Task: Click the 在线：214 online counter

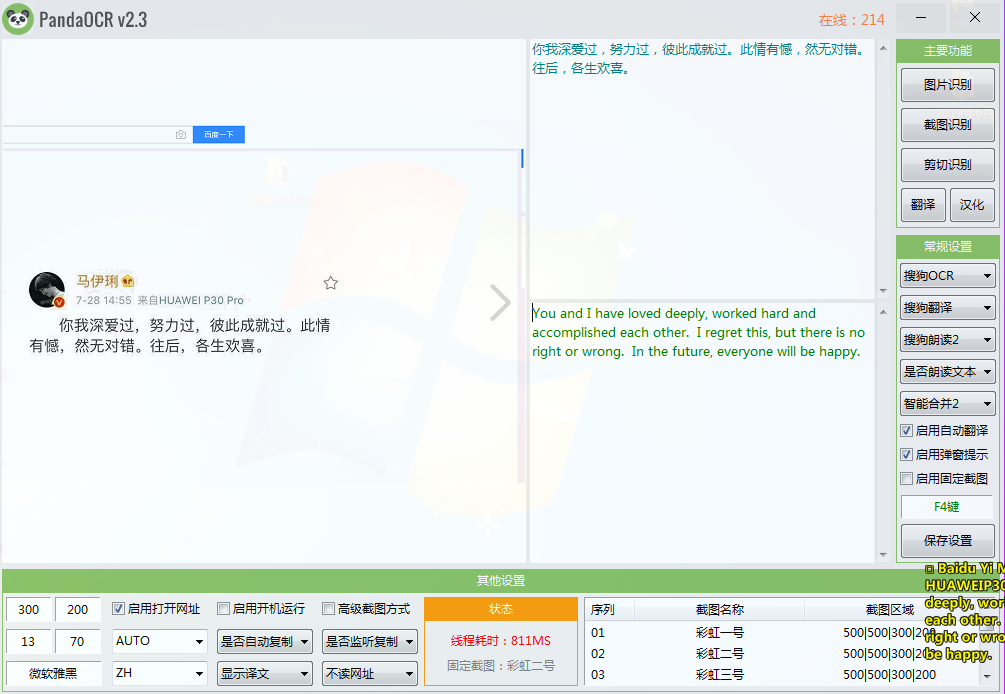Action: [851, 20]
